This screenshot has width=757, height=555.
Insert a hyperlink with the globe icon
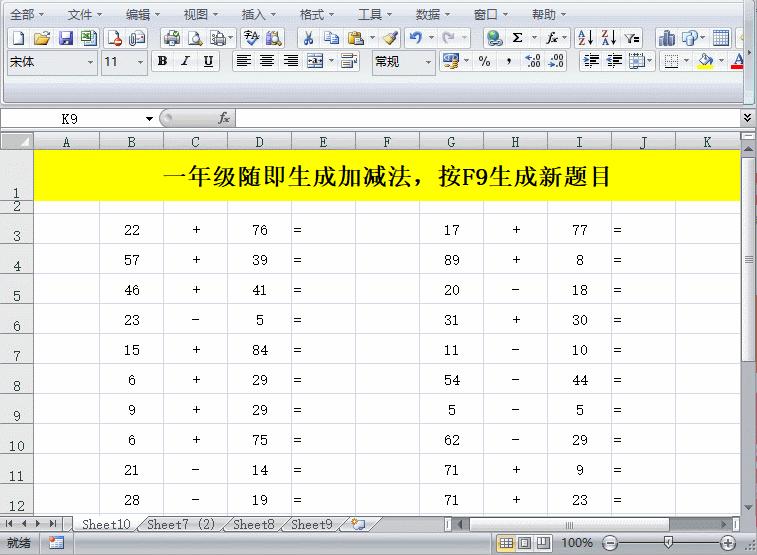(x=494, y=38)
